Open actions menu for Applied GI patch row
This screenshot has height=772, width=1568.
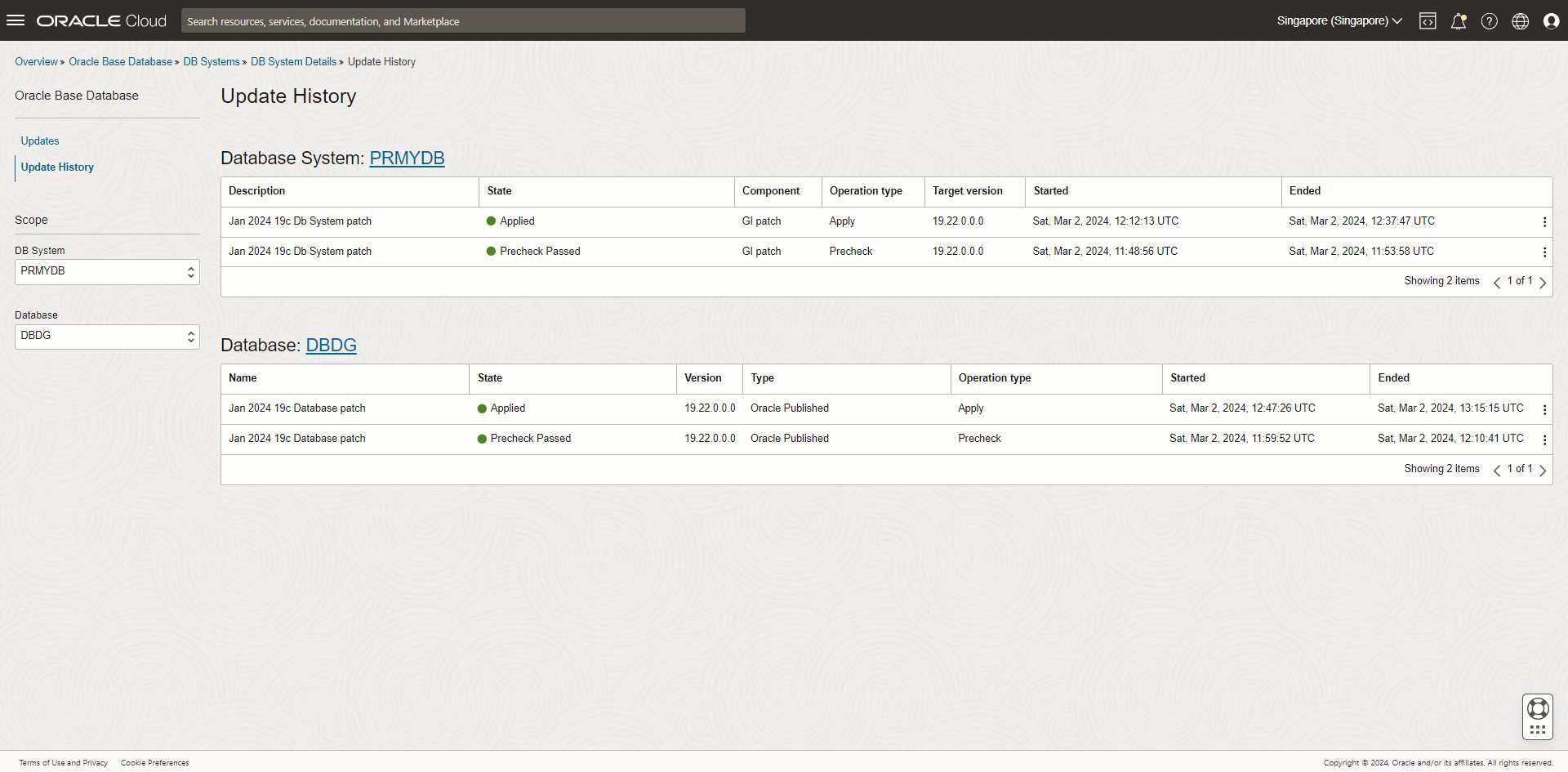[1544, 222]
